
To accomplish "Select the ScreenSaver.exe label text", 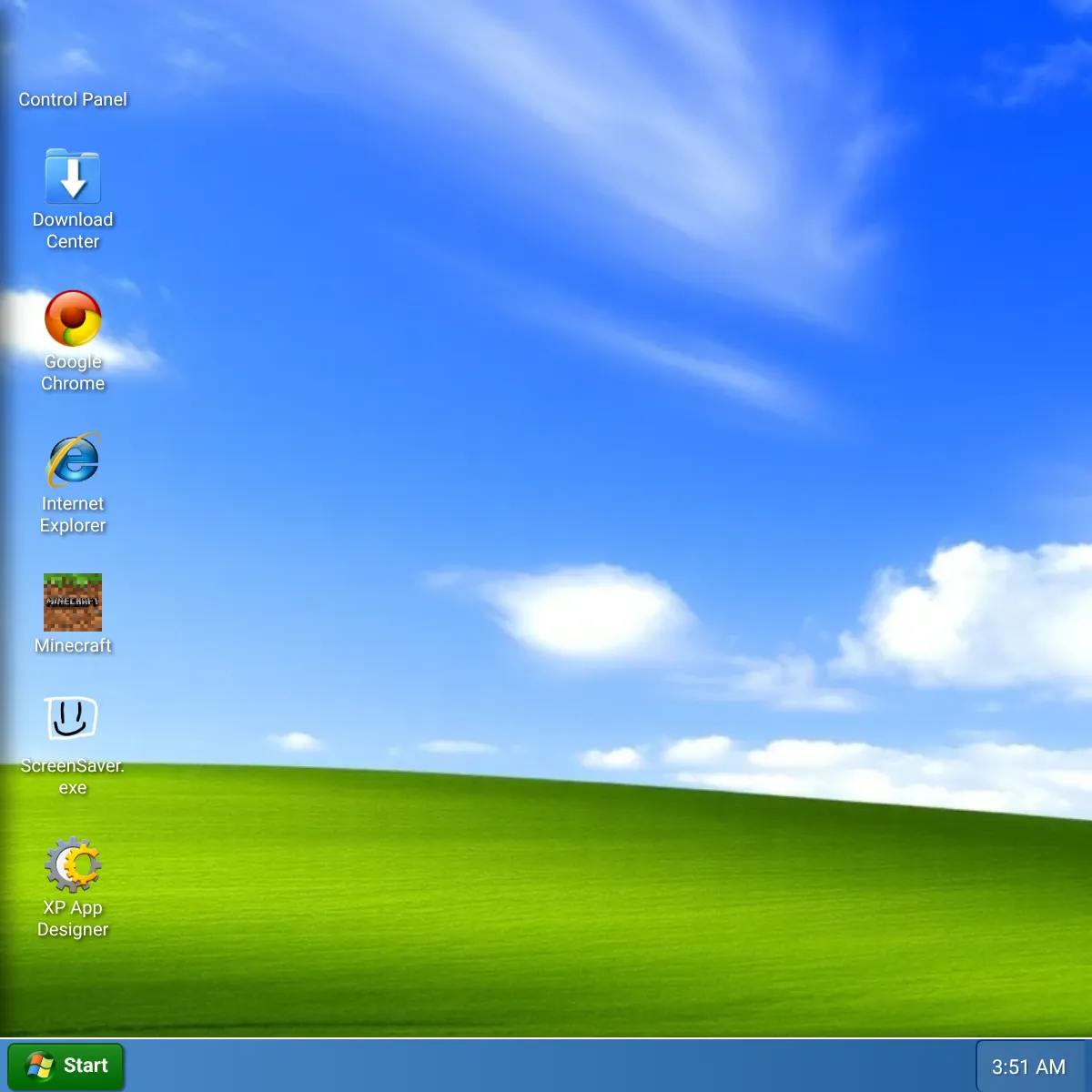I will 73,776.
